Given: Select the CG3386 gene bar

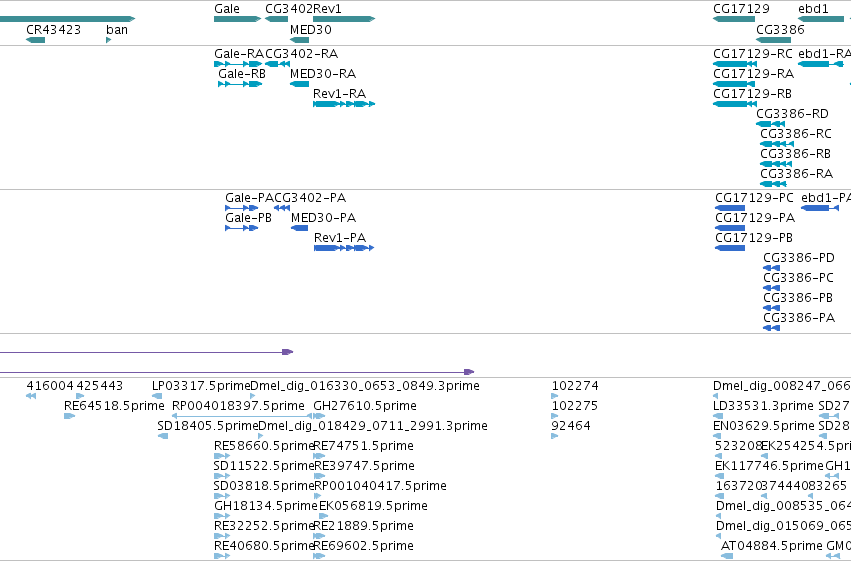Looking at the screenshot, I should [x=773, y=40].
